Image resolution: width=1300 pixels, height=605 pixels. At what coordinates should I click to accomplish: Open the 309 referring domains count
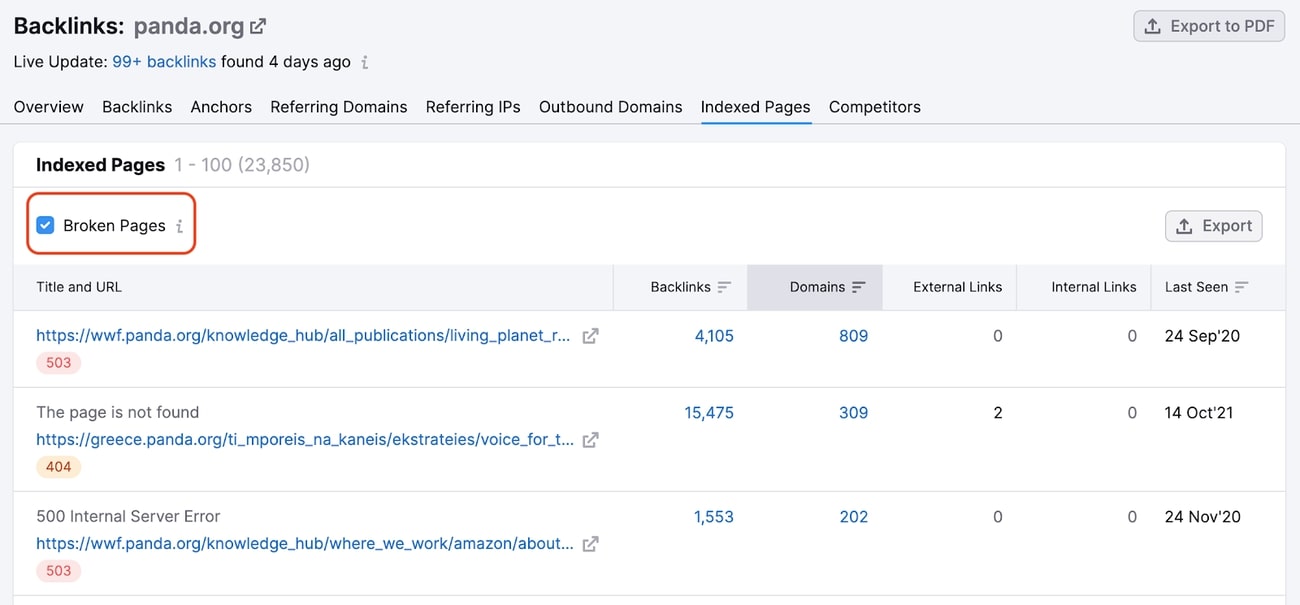tap(854, 413)
